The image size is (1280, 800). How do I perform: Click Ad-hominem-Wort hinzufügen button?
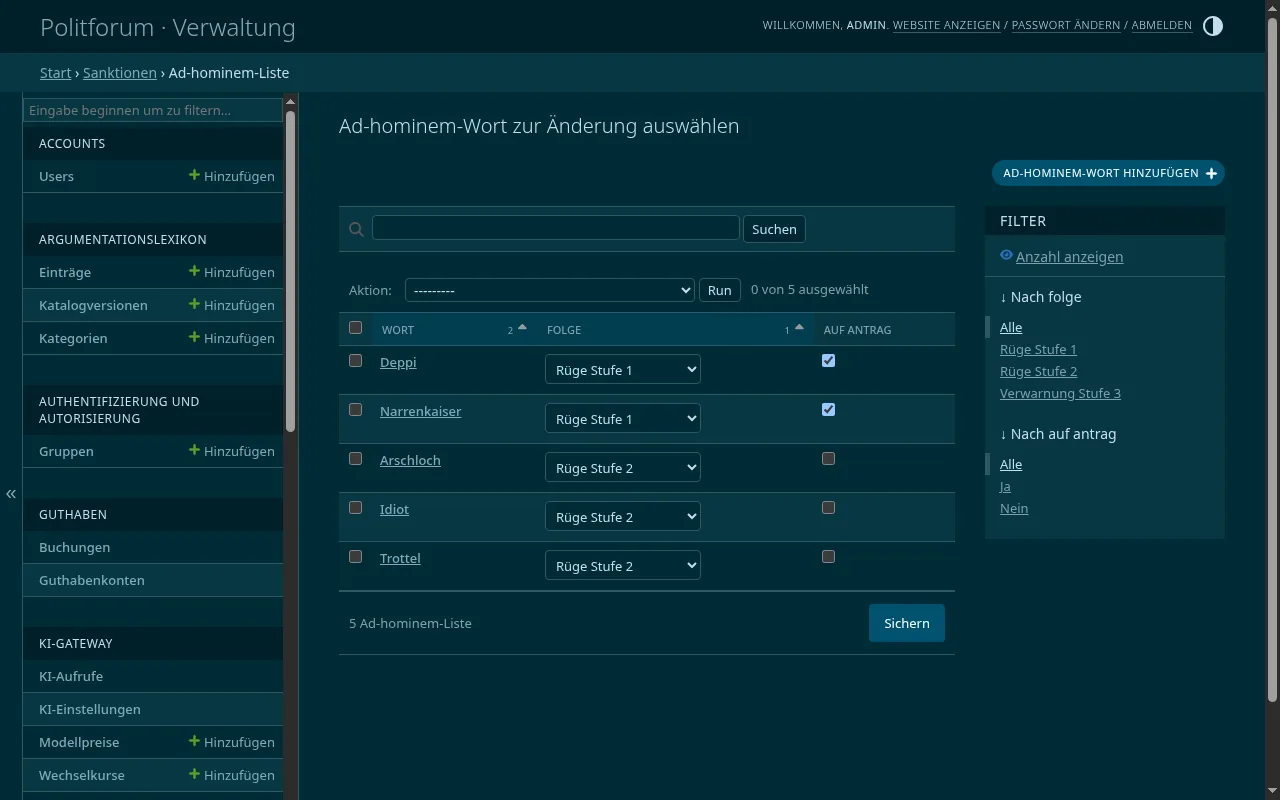1108,173
